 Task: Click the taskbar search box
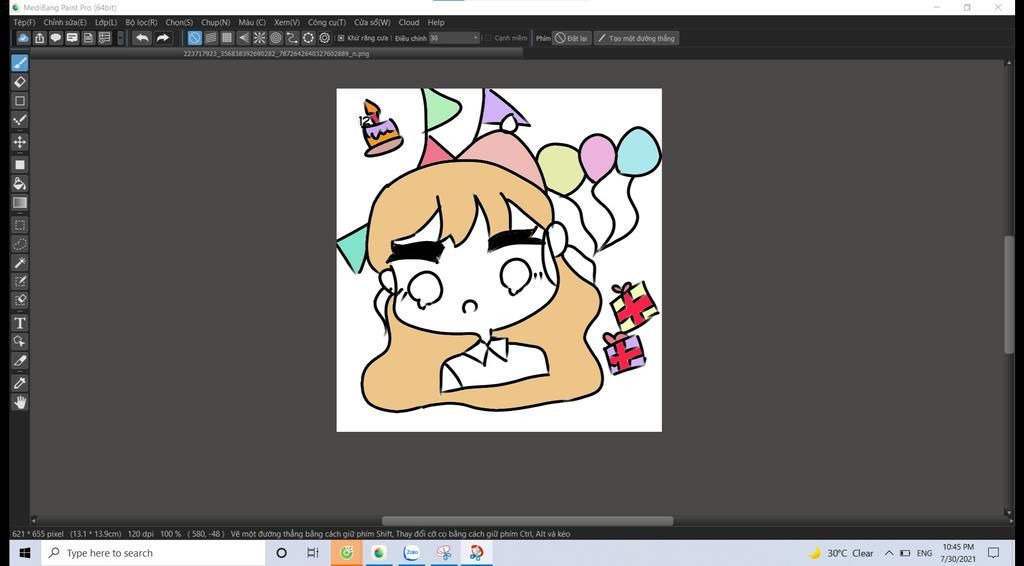pyautogui.click(x=153, y=553)
